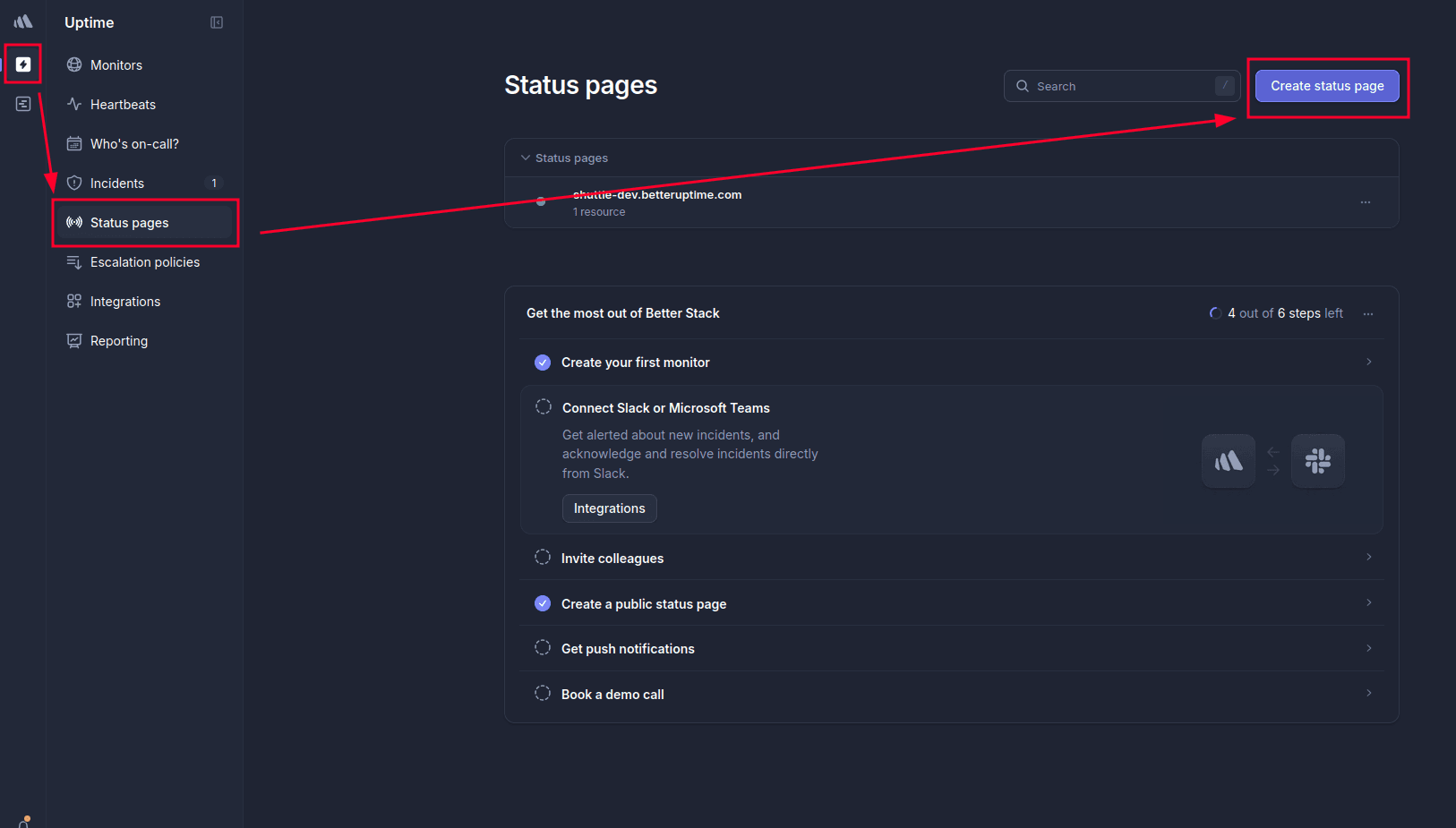Collapse the Status pages list section

point(525,158)
